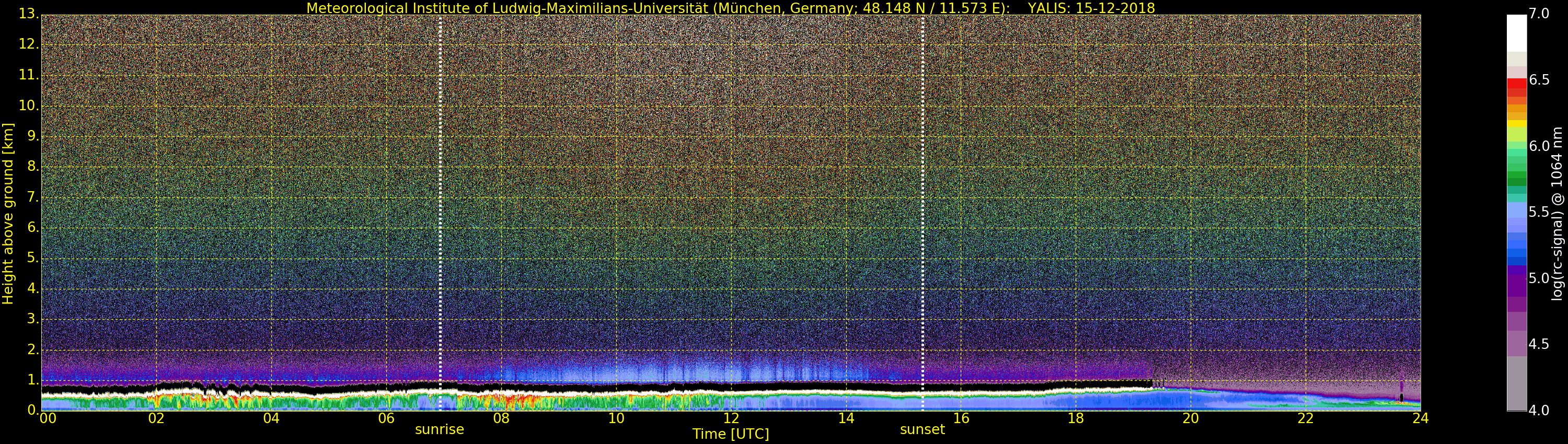
Task: Click the '13.' height tick label
Action: (x=28, y=14)
